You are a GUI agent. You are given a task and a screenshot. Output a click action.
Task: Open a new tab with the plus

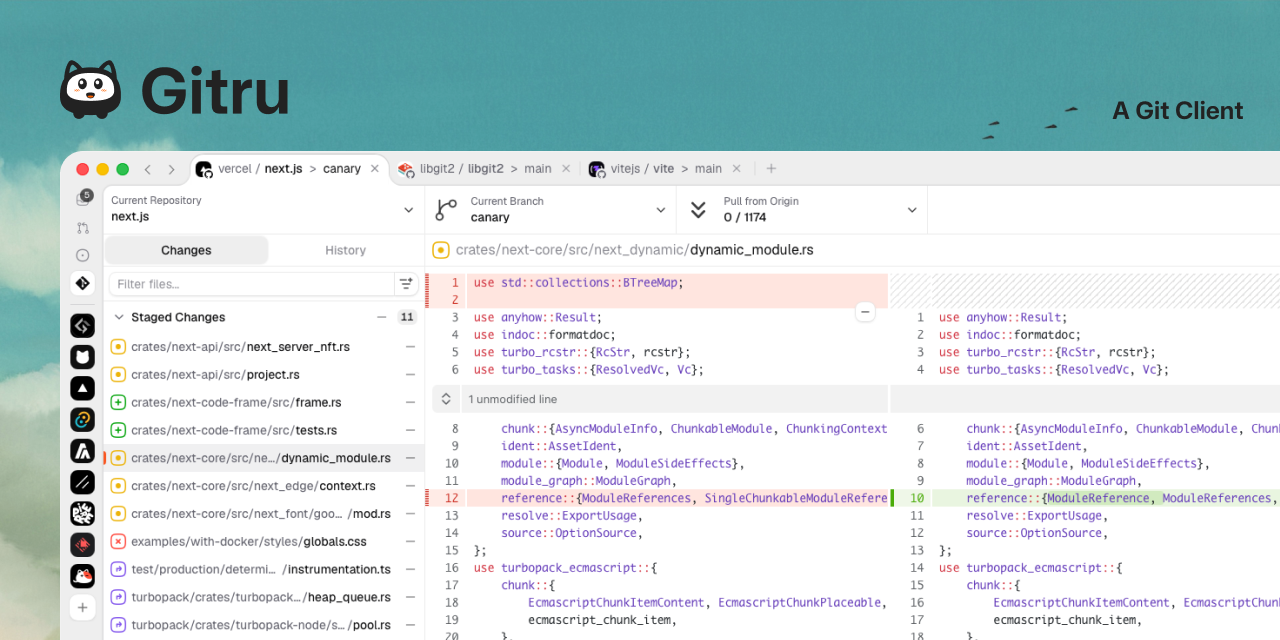click(x=771, y=169)
